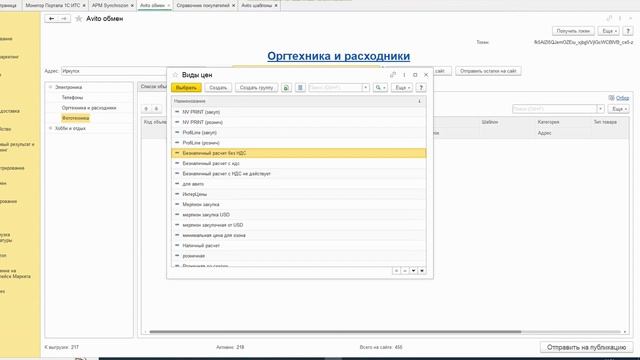The width and height of the screenshot is (640, 360).
Task: Open the vertical dots menu in Виды цен title bar
Action: tap(404, 75)
